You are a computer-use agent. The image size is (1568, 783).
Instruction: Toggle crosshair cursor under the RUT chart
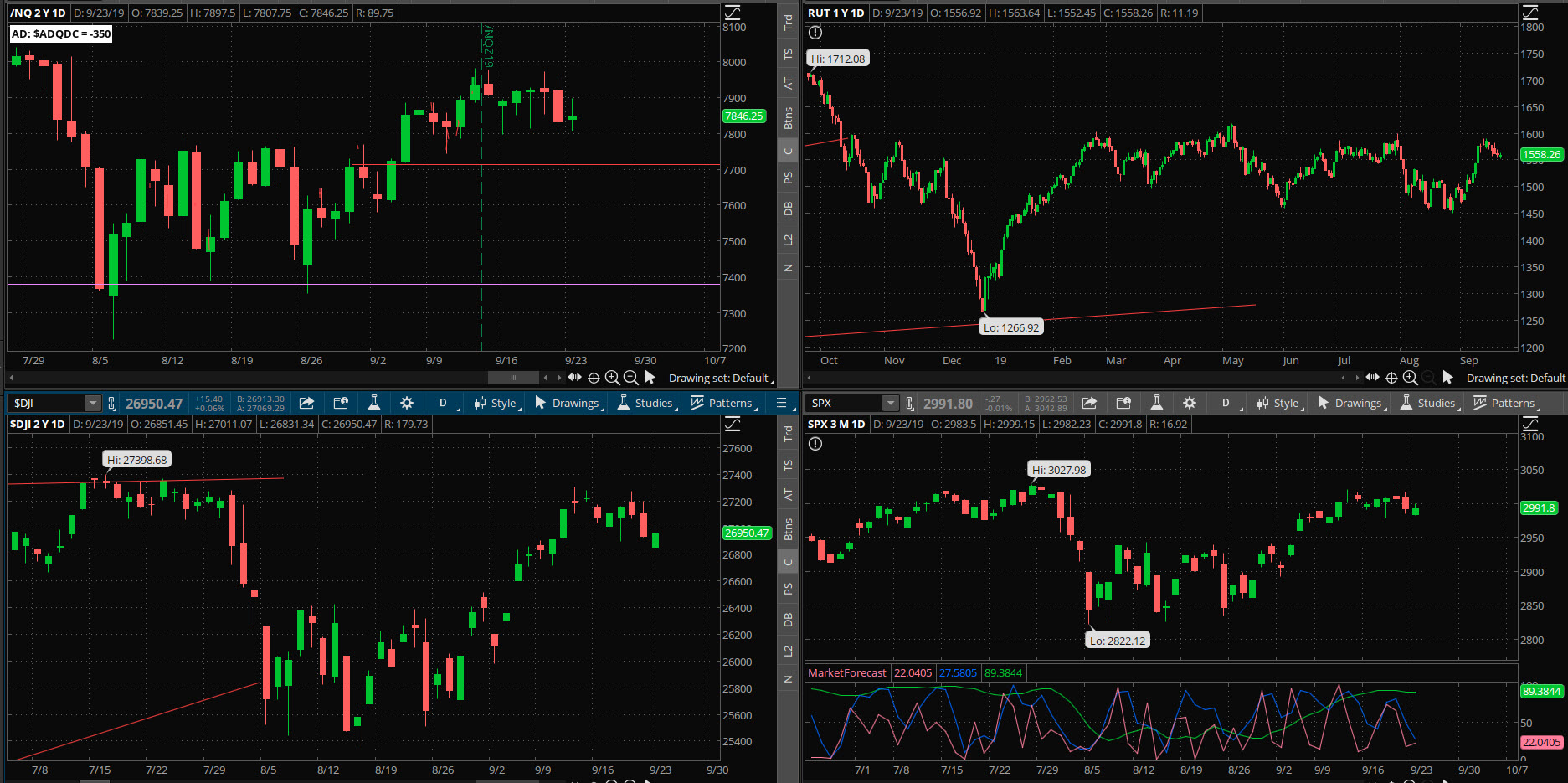1391,378
